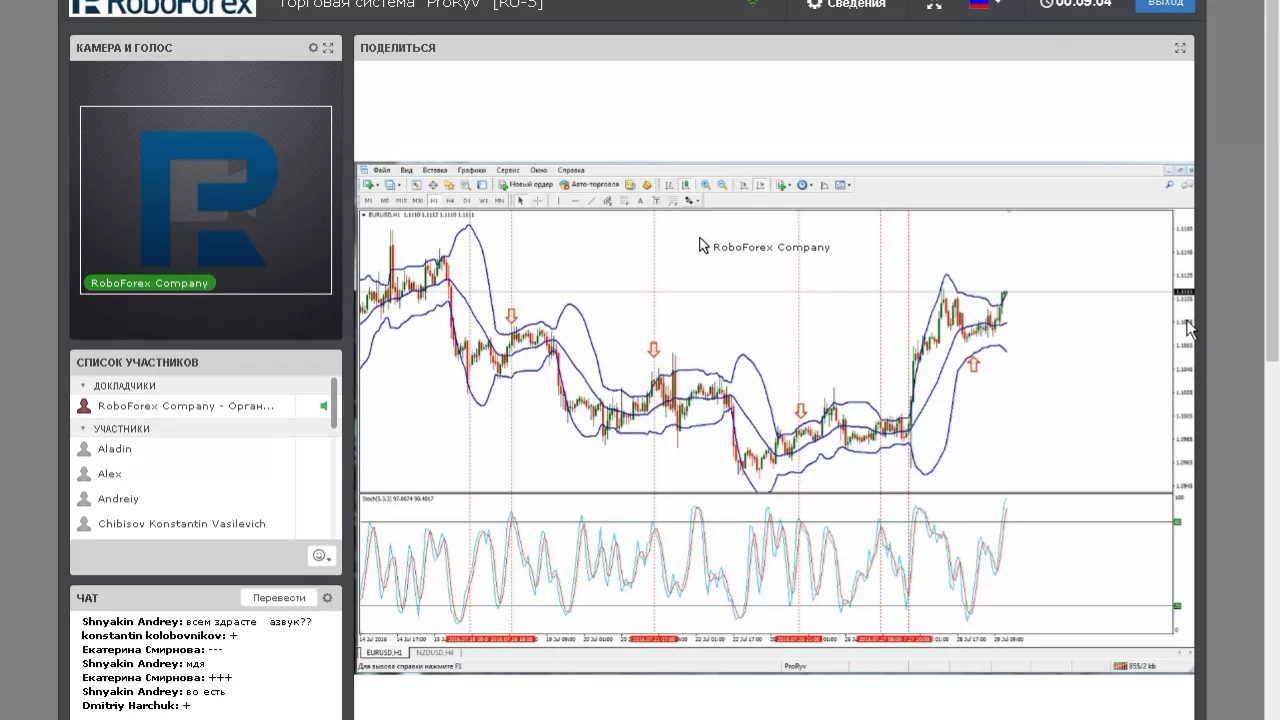The height and width of the screenshot is (720, 1280).
Task: Toggle chart auto scroll
Action: [744, 185]
